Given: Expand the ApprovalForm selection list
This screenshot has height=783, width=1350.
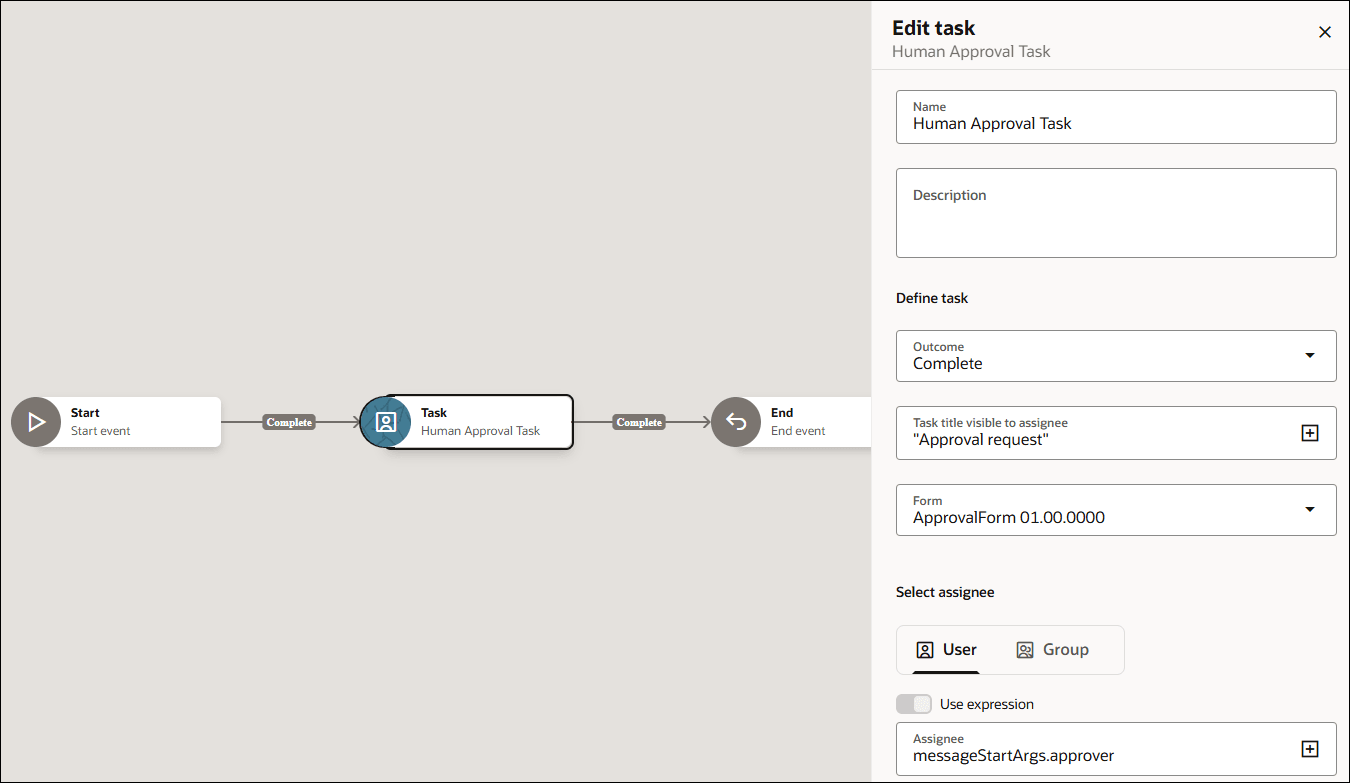Looking at the screenshot, I should click(x=1309, y=509).
